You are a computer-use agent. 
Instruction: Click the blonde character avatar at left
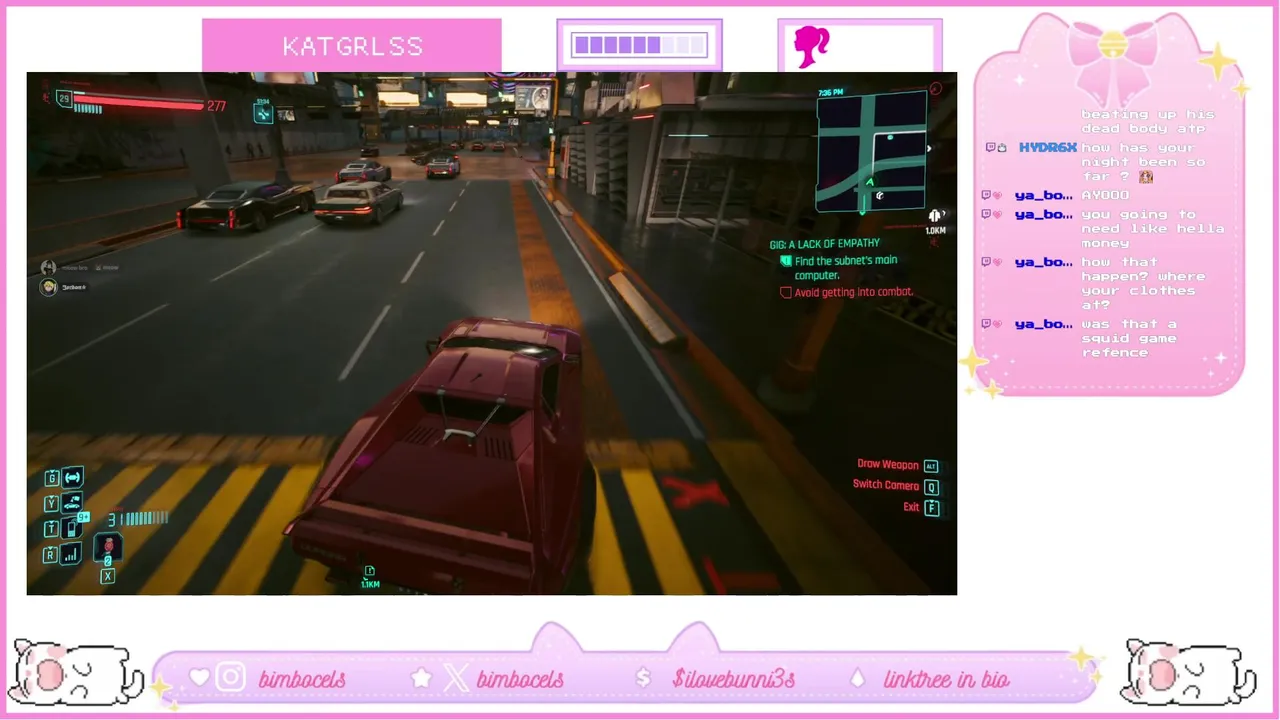pos(48,288)
